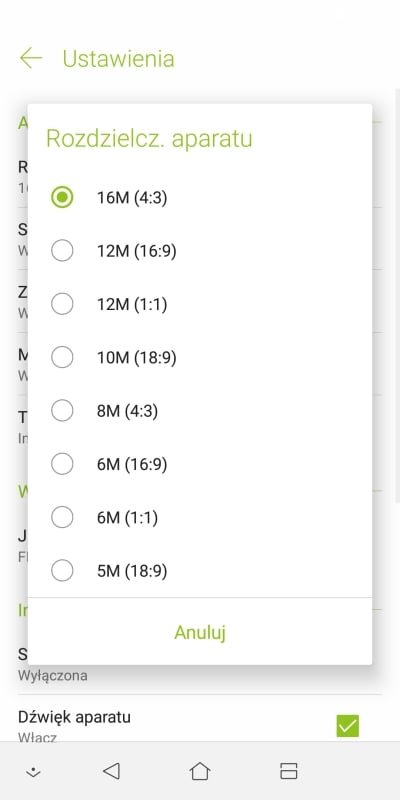Select the 16M (4:3) radio button
This screenshot has width=400, height=800.
[62, 197]
